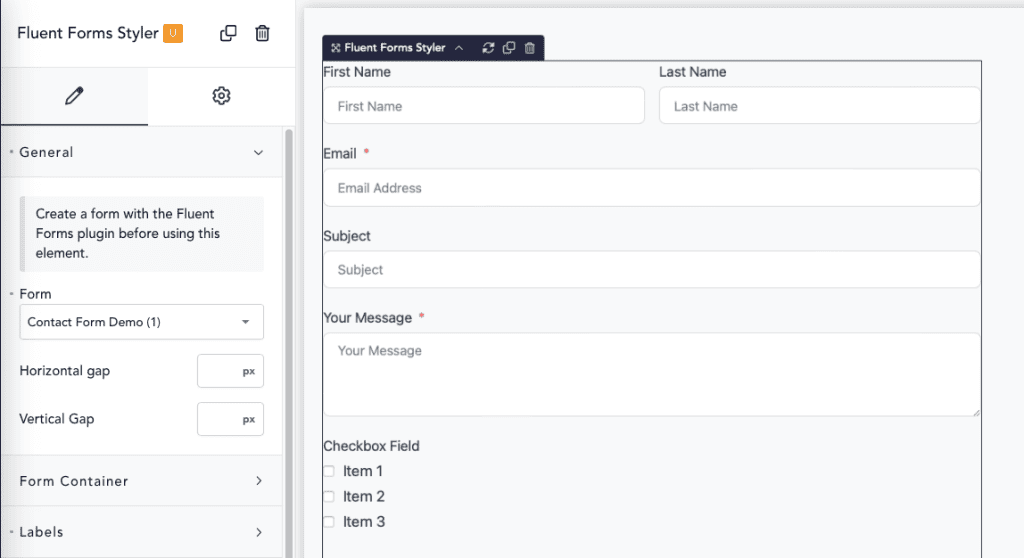Click the copy icon on Fluent Forms Styler bar
1024x558 pixels.
click(509, 48)
